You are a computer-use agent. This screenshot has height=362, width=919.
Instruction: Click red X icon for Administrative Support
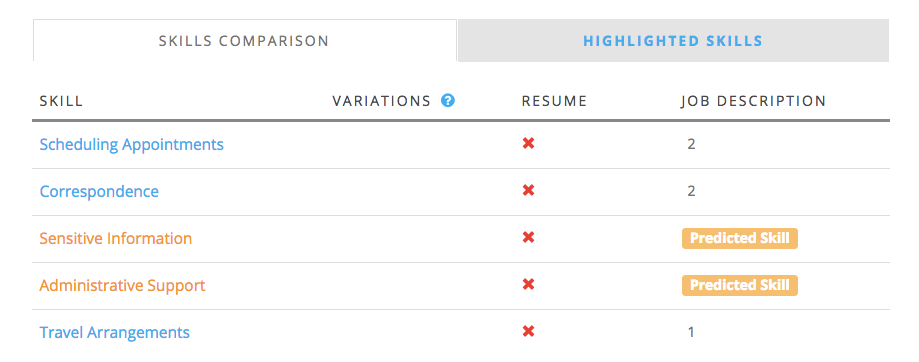coord(528,285)
